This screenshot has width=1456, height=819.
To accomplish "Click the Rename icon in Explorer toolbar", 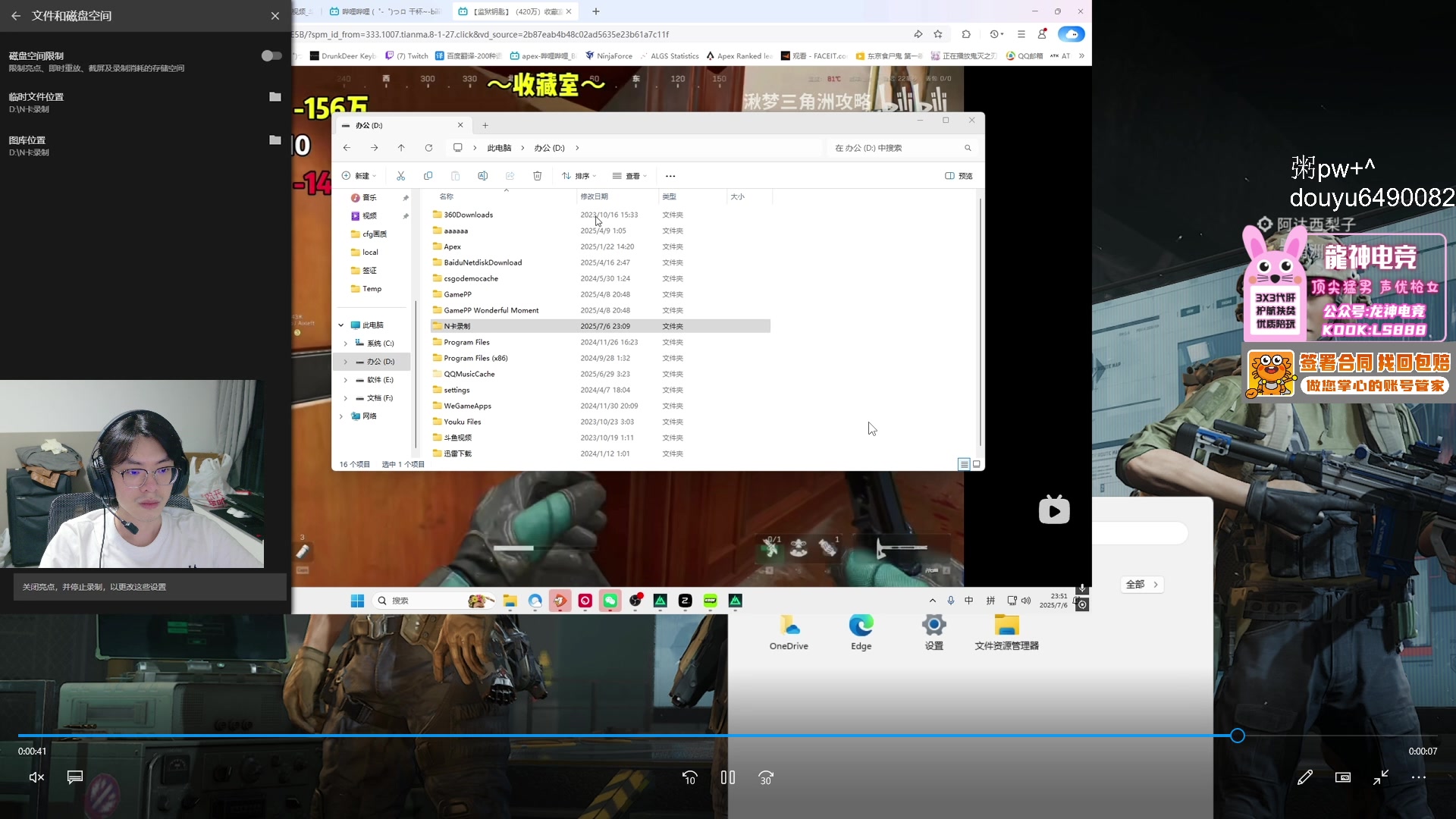I will (482, 176).
